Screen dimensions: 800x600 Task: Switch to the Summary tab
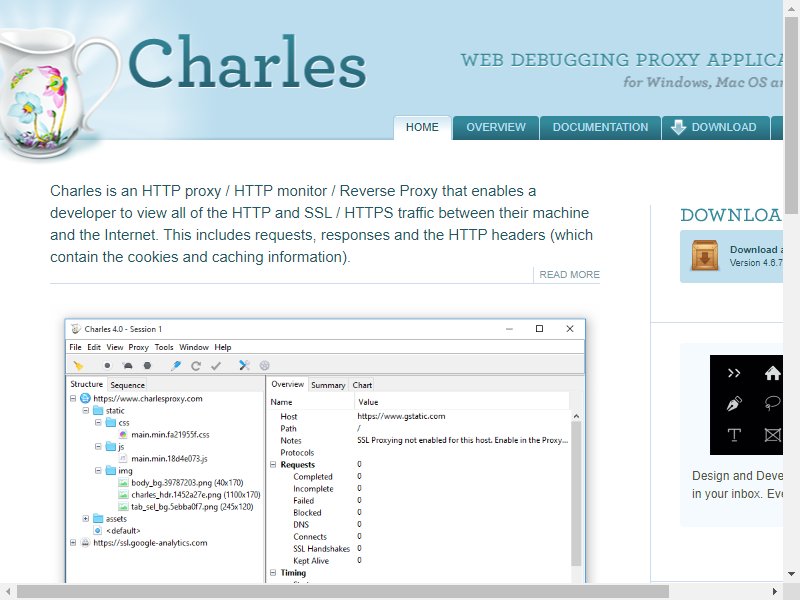tap(328, 385)
